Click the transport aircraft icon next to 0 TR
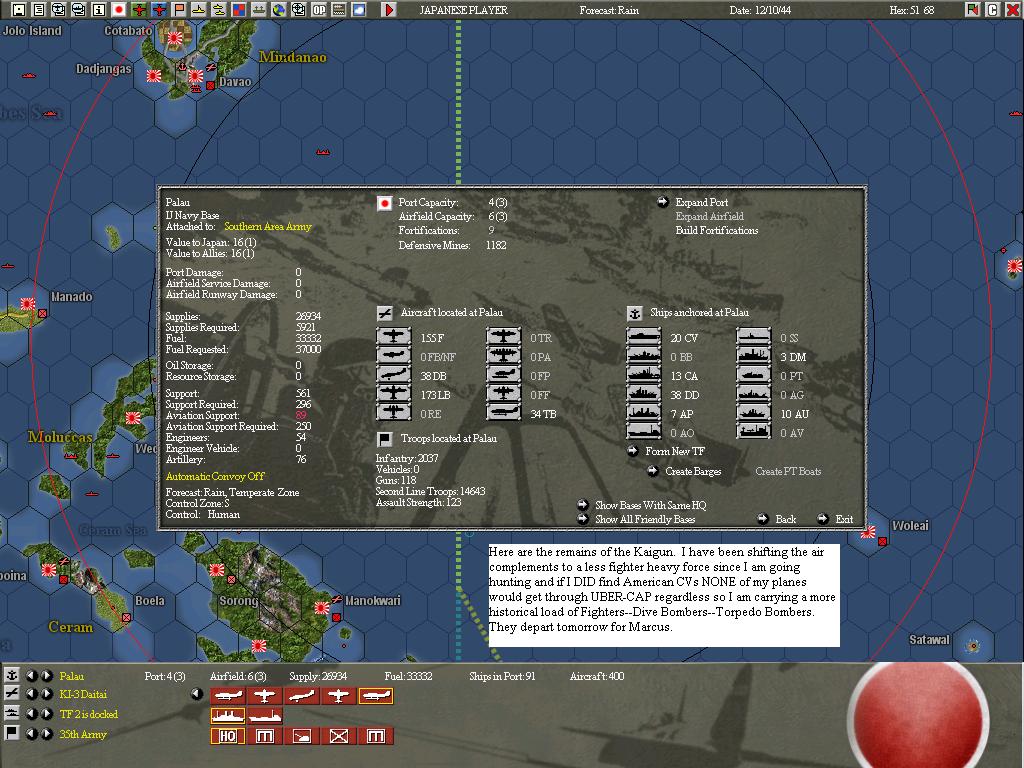This screenshot has height=768, width=1024. 504,337
